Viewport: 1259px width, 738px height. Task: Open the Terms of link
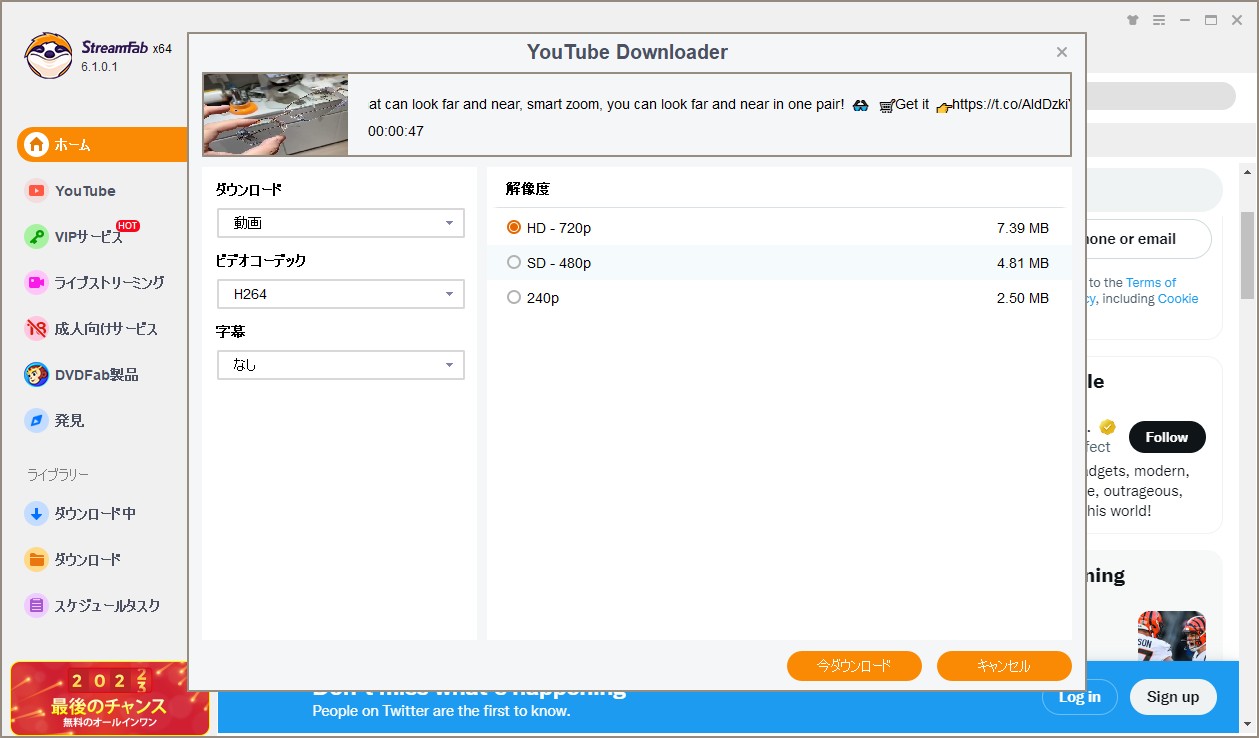1151,283
